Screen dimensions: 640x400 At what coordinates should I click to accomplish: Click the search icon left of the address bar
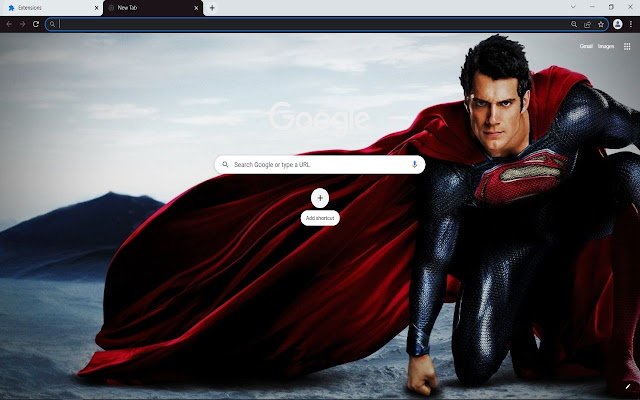coord(52,24)
